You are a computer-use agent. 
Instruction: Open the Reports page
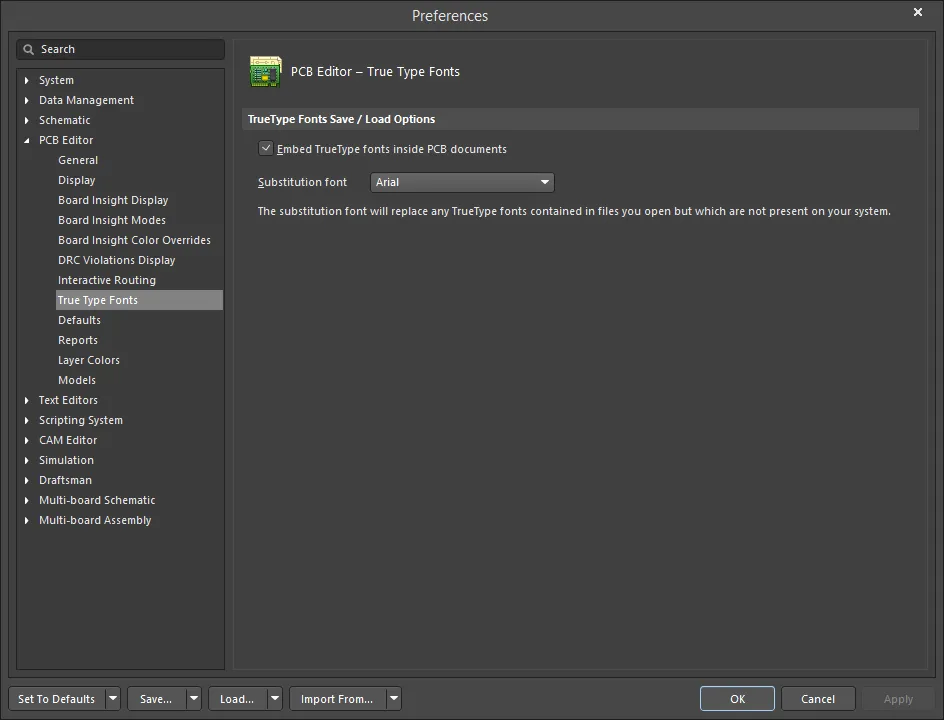(x=78, y=340)
